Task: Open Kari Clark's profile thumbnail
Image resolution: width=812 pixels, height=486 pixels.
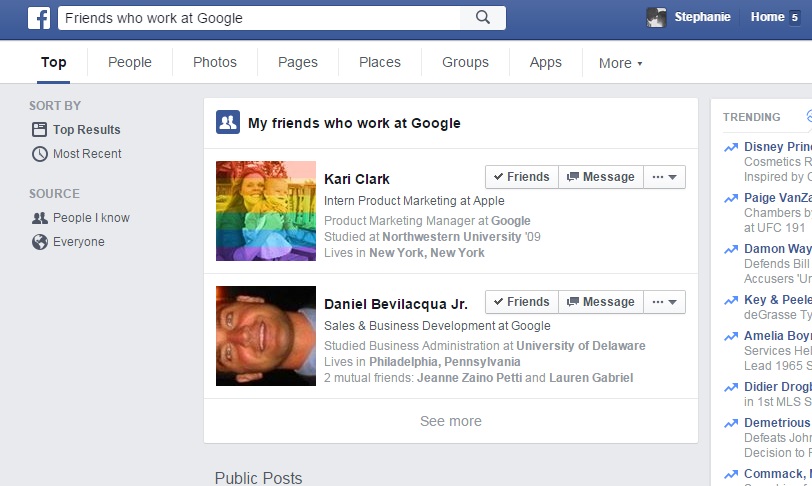Action: (266, 211)
